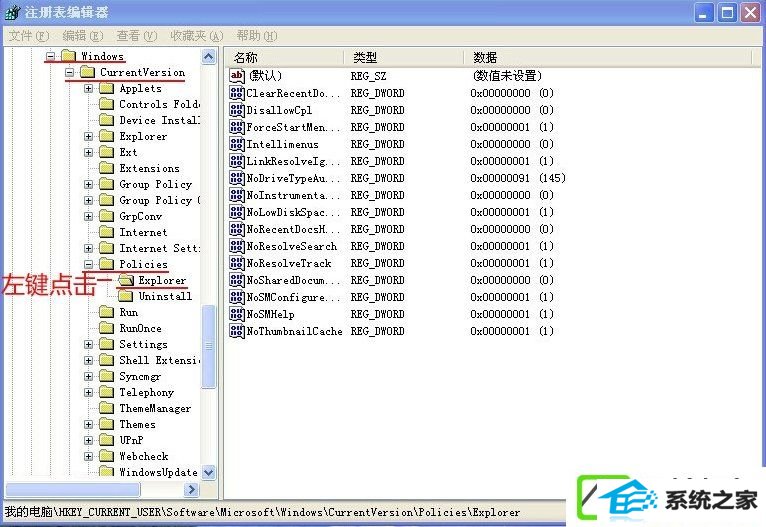Expand the Themes key
Image resolution: width=766 pixels, height=527 pixels.
pos(88,424)
